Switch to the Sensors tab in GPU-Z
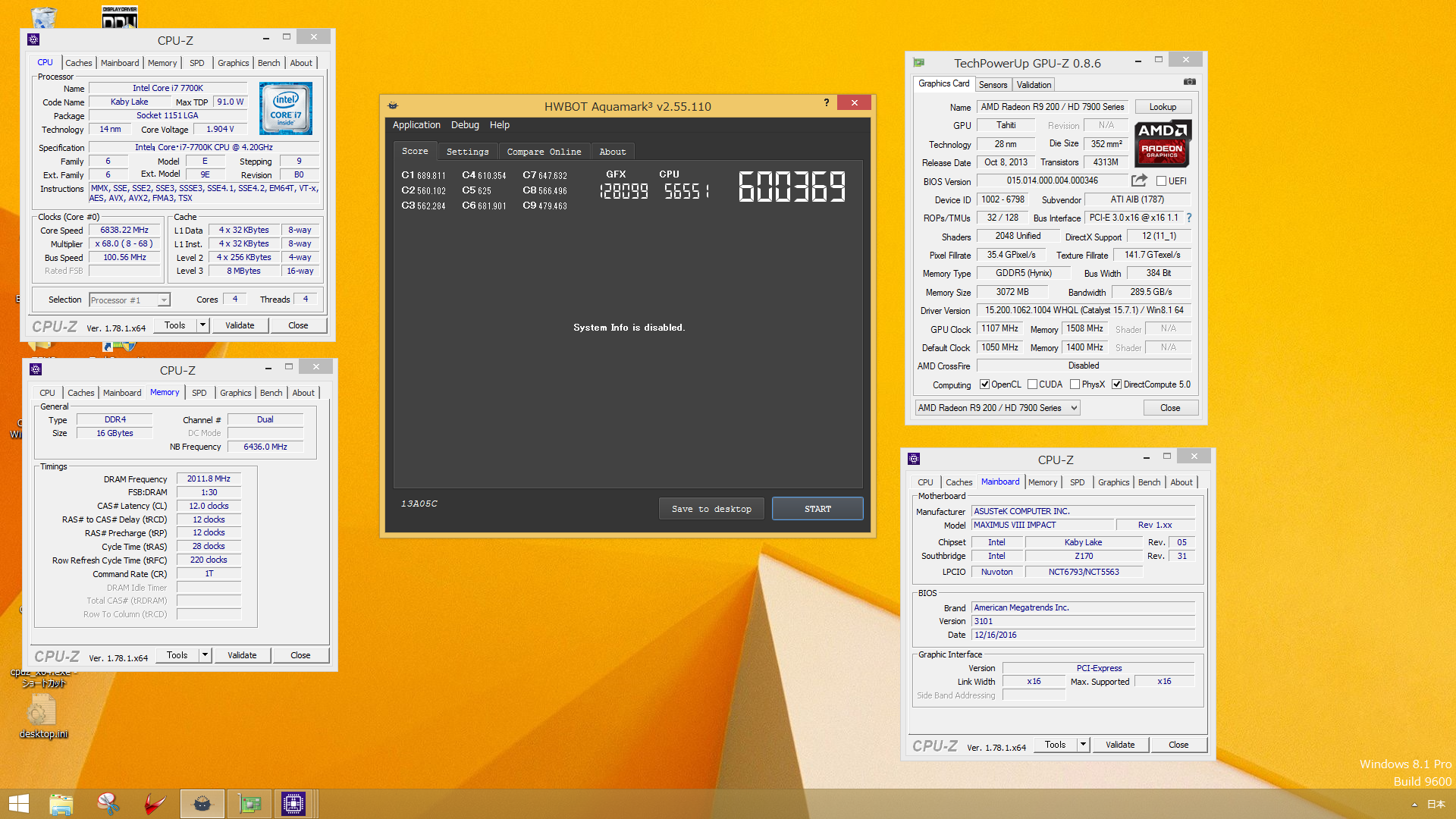 [993, 85]
